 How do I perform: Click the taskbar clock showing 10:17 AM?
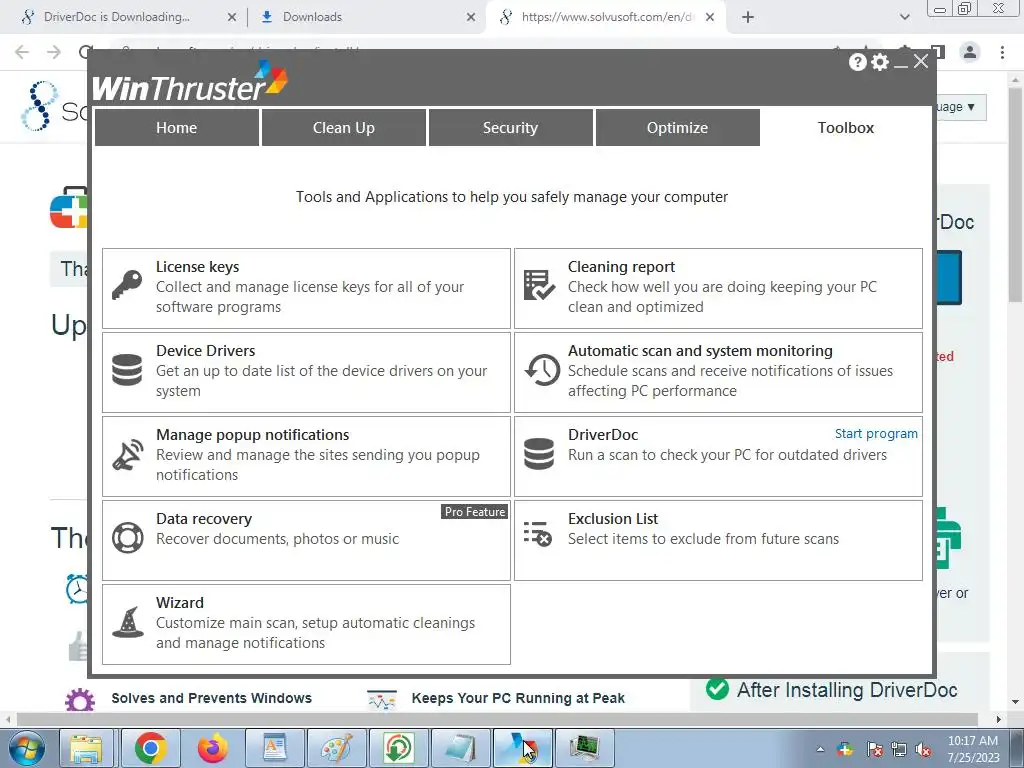click(x=973, y=749)
